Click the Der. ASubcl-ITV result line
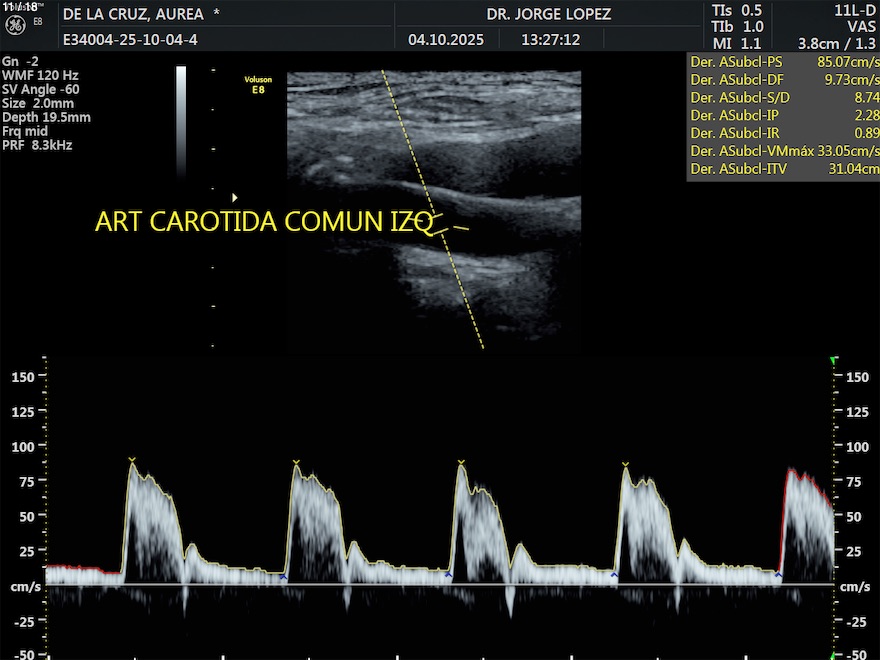 tap(783, 169)
